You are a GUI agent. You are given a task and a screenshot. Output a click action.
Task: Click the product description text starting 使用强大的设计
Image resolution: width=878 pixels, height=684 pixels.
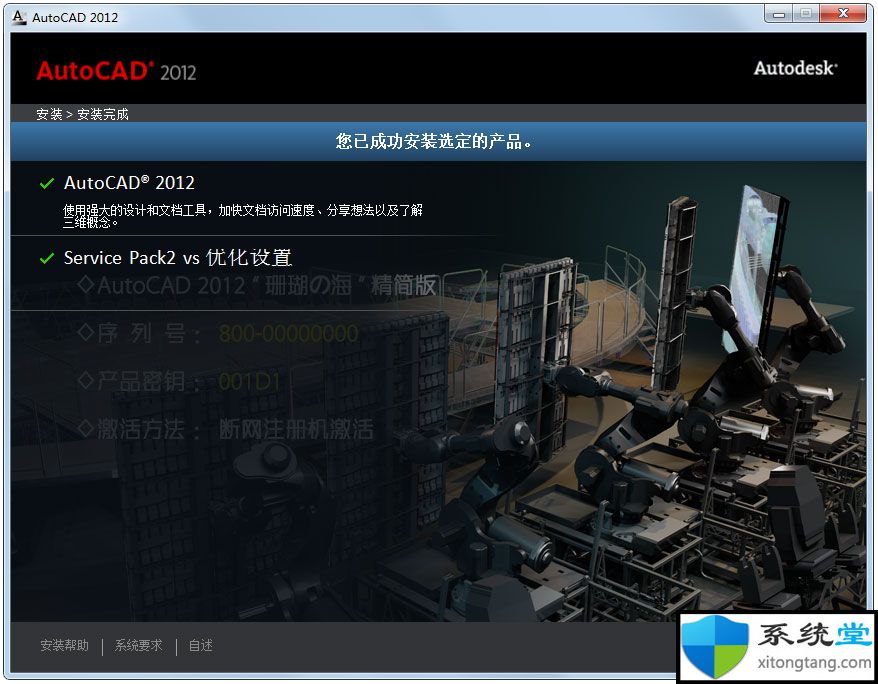(242, 215)
